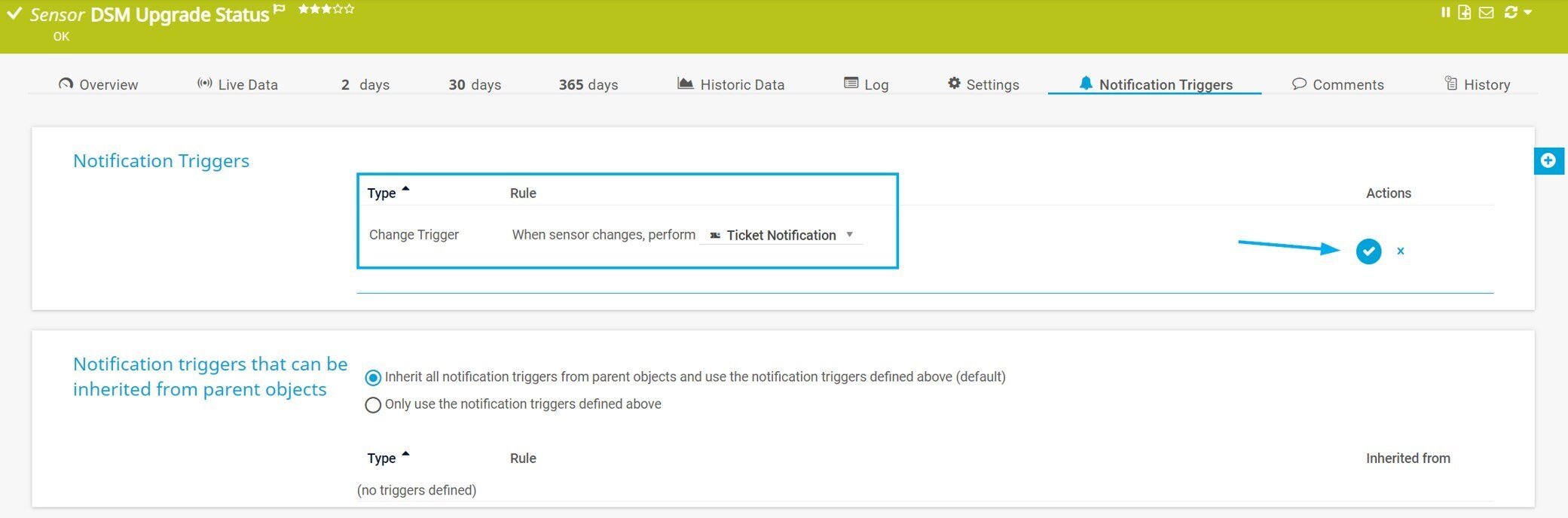Screen dimensions: 1568x518
Task: Switch to the Overview tab
Action: pos(98,84)
